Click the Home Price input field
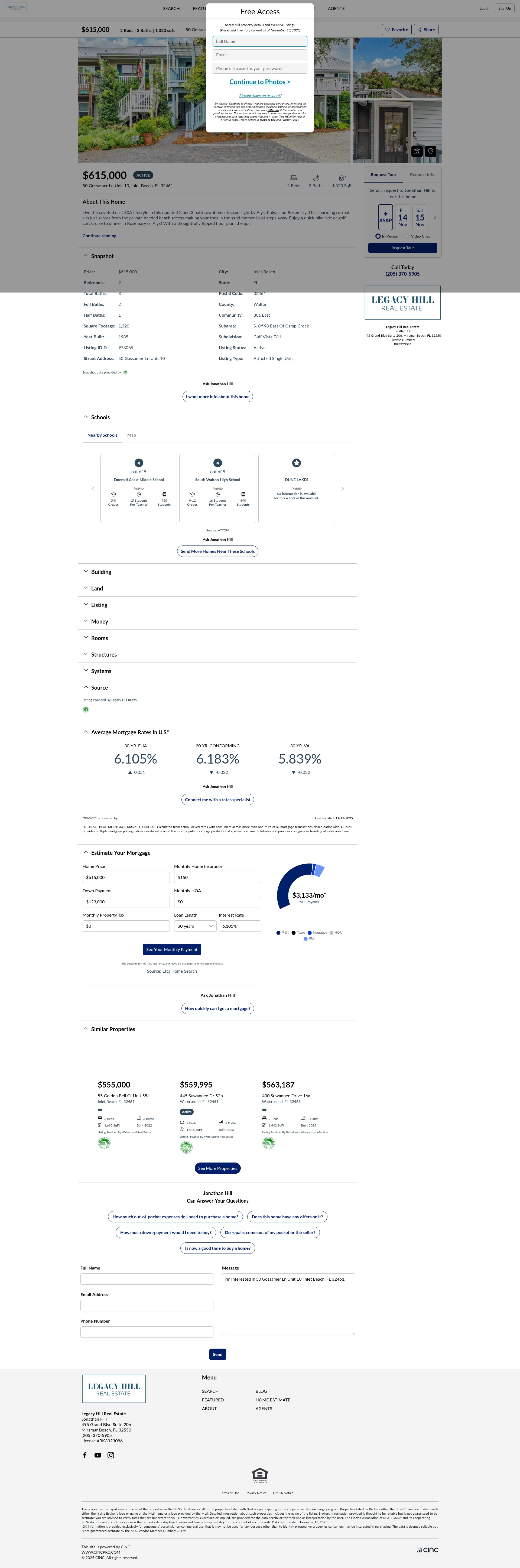Screen dimensions: 520x1568 point(126,877)
